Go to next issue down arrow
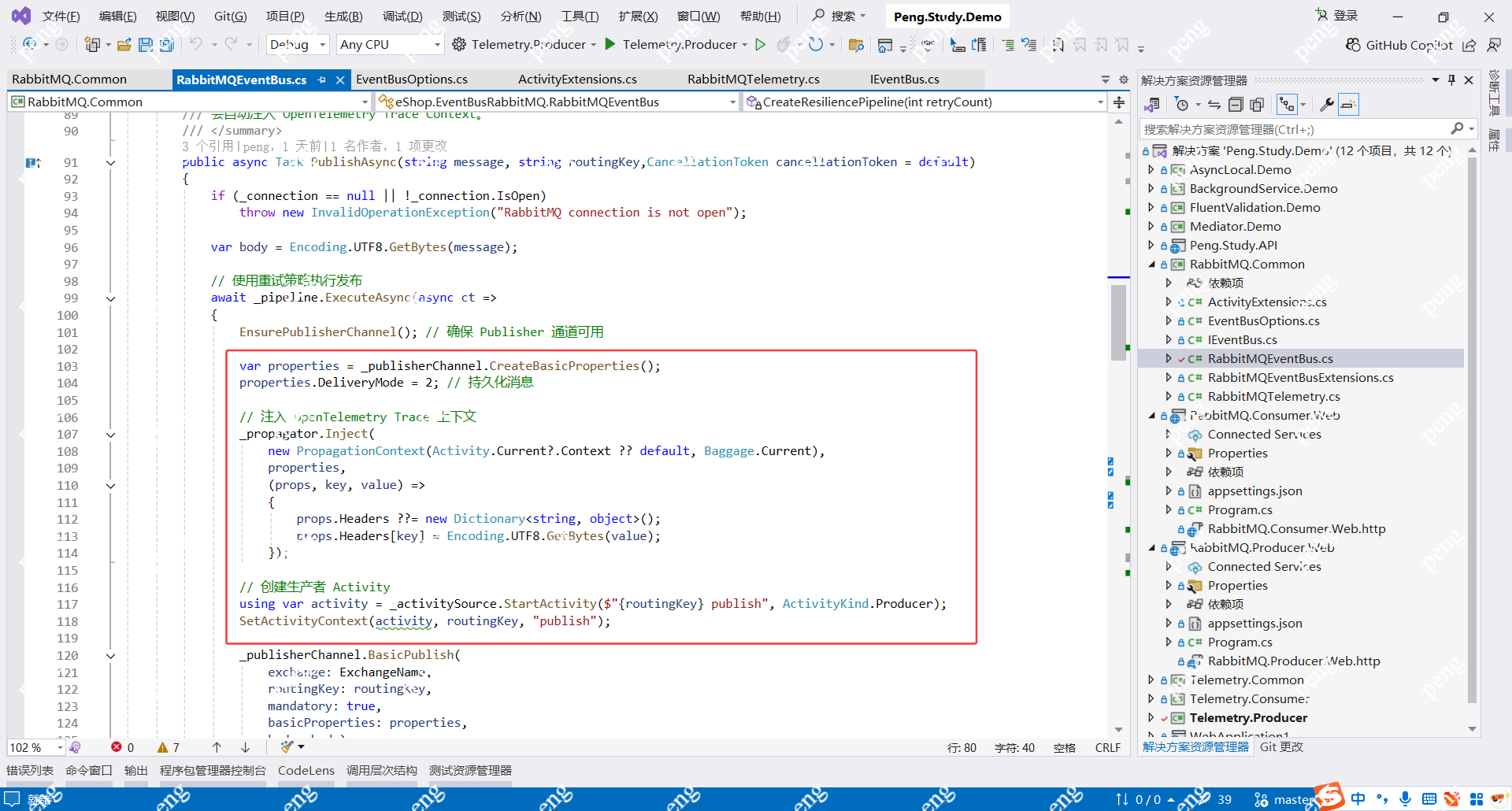Screen dimensions: 1512x811 point(246,747)
